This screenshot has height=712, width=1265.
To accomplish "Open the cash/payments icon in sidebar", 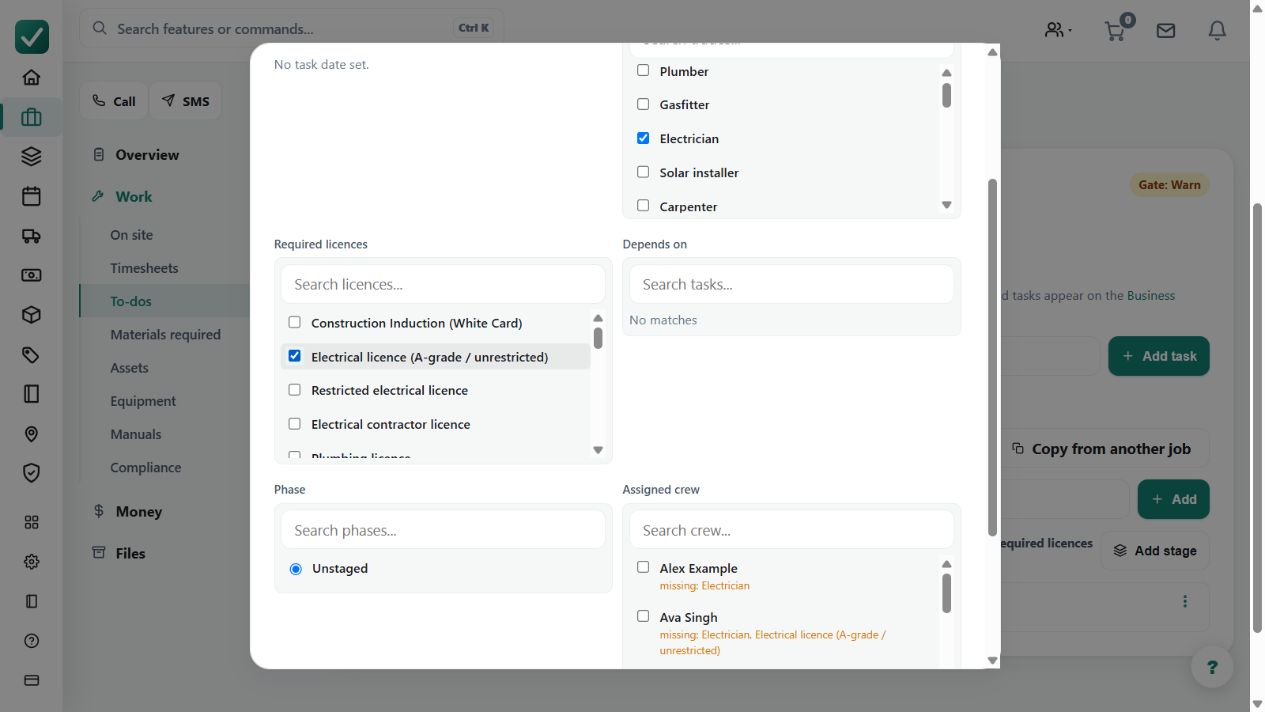I will click(x=31, y=275).
